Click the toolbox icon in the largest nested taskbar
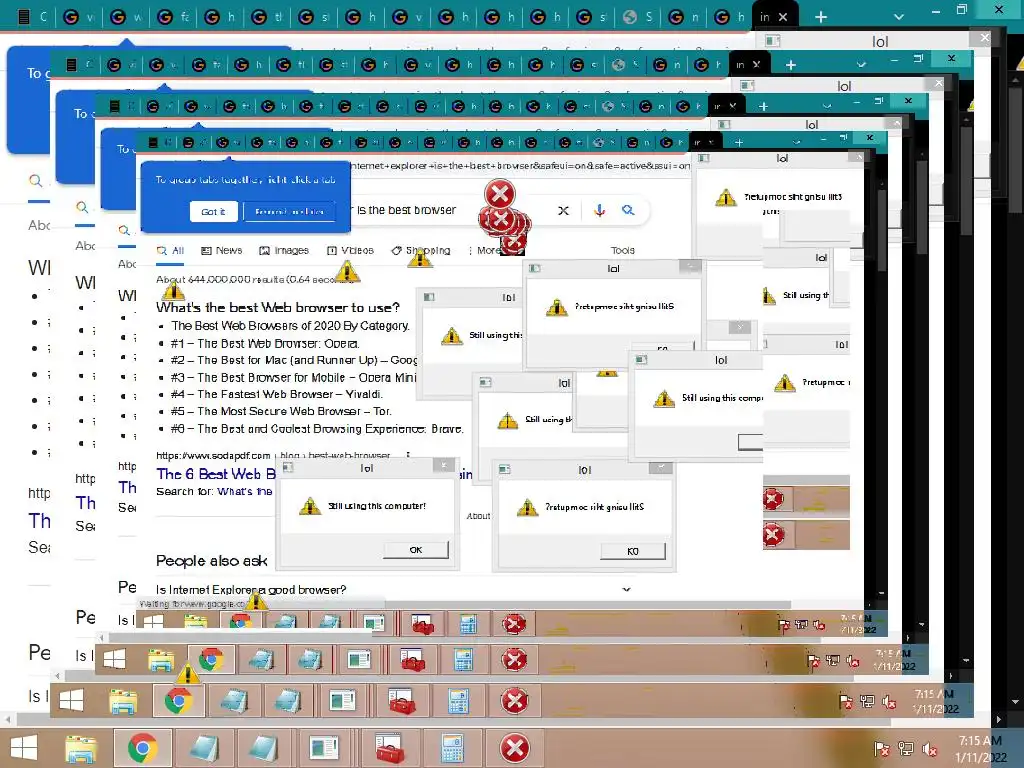Image resolution: width=1024 pixels, height=768 pixels. pyautogui.click(x=402, y=702)
